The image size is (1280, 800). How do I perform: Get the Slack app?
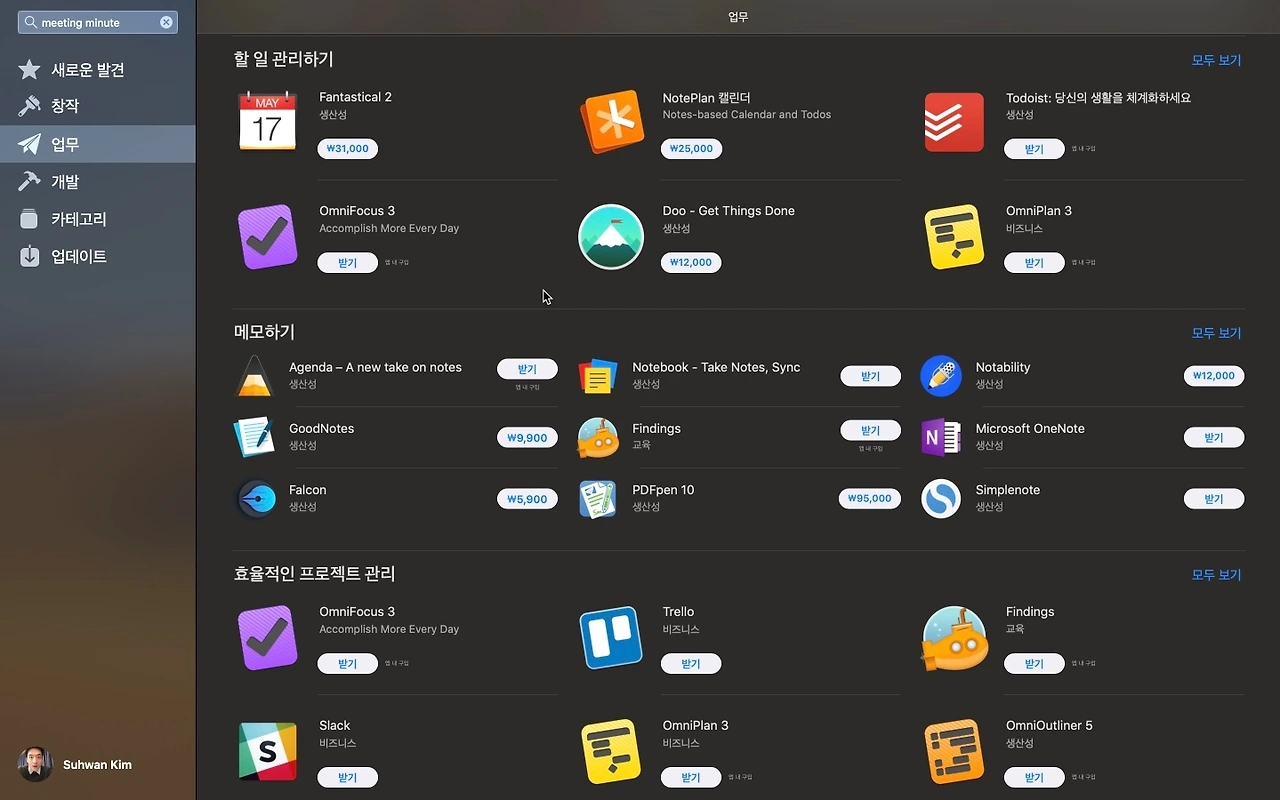[348, 777]
